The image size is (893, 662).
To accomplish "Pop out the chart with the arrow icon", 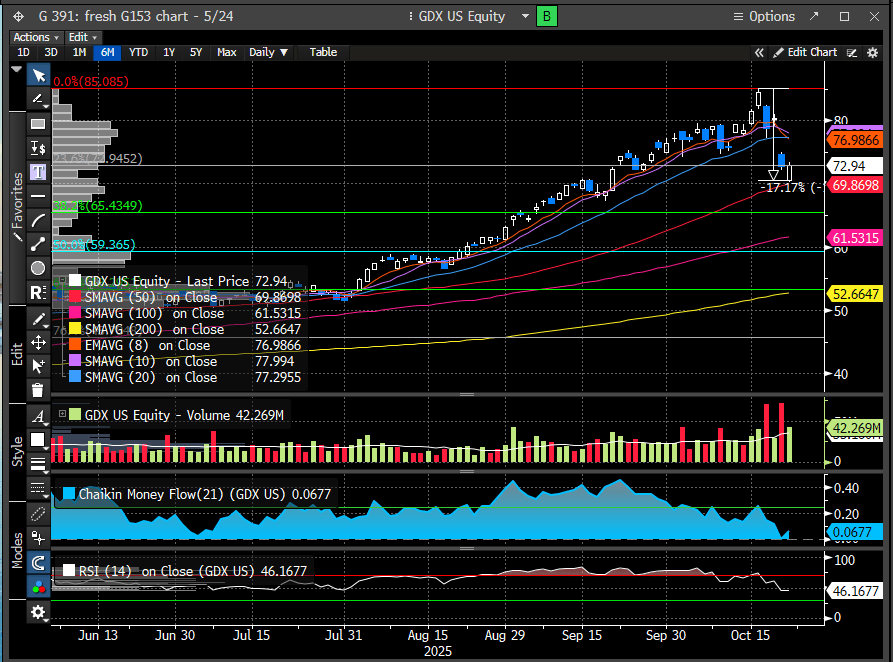I will 814,17.
